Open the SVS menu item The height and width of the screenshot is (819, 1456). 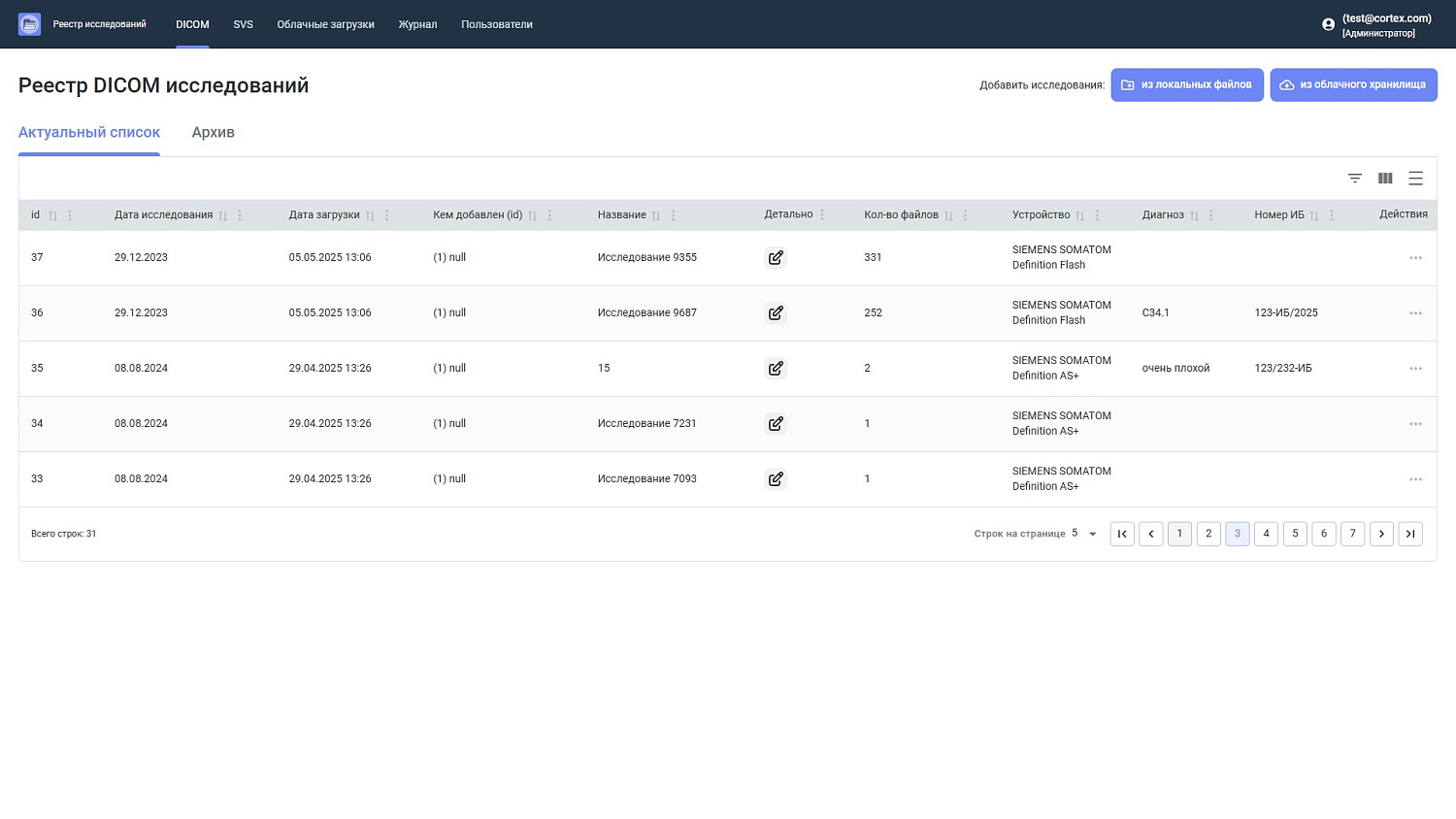[x=243, y=24]
